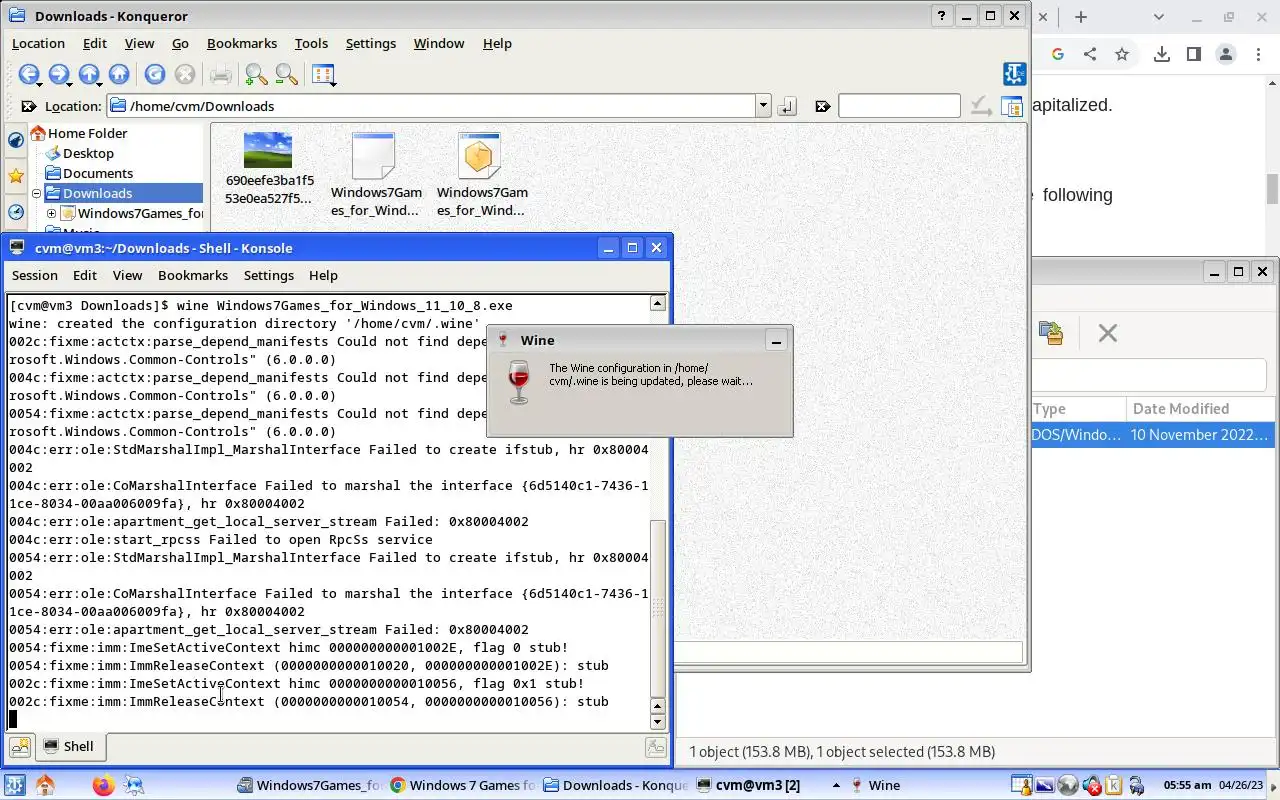Go back in Konqueror toolbar
Viewport: 1280px width, 800px height.
click(29, 74)
